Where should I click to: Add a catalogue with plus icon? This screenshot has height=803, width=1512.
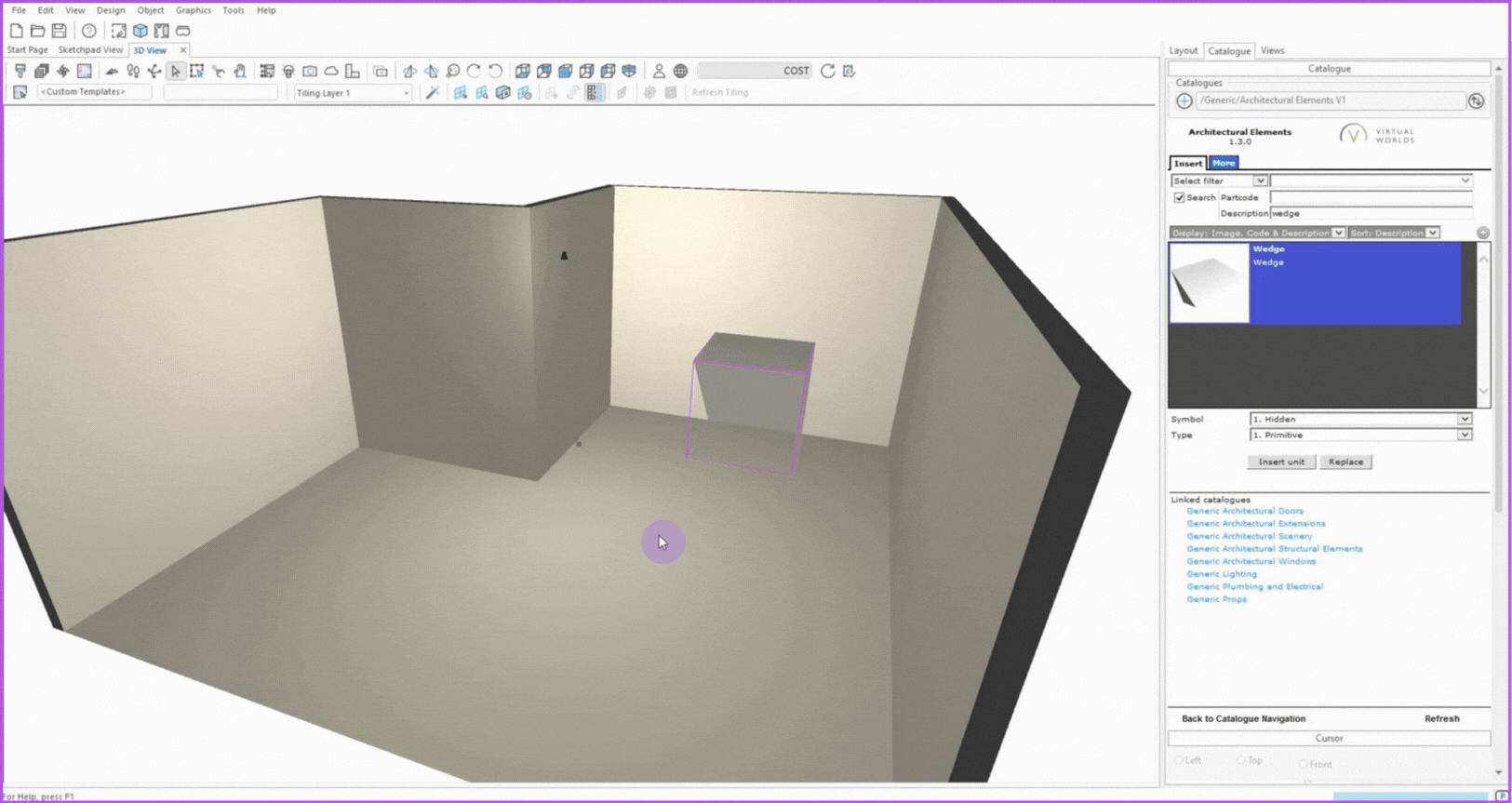(x=1184, y=100)
